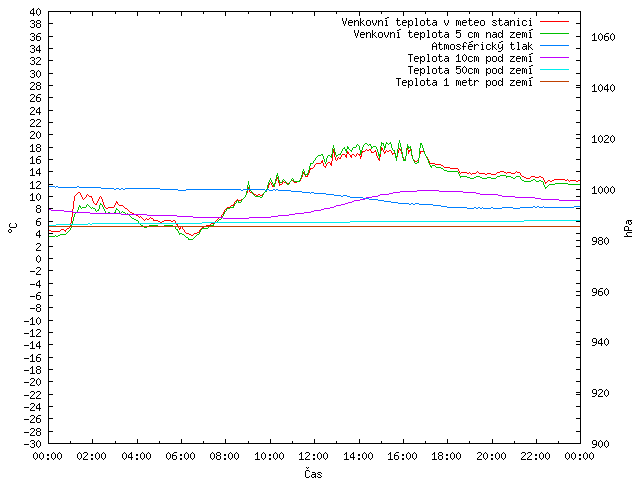Click the right axis value '1060'

tap(603, 38)
